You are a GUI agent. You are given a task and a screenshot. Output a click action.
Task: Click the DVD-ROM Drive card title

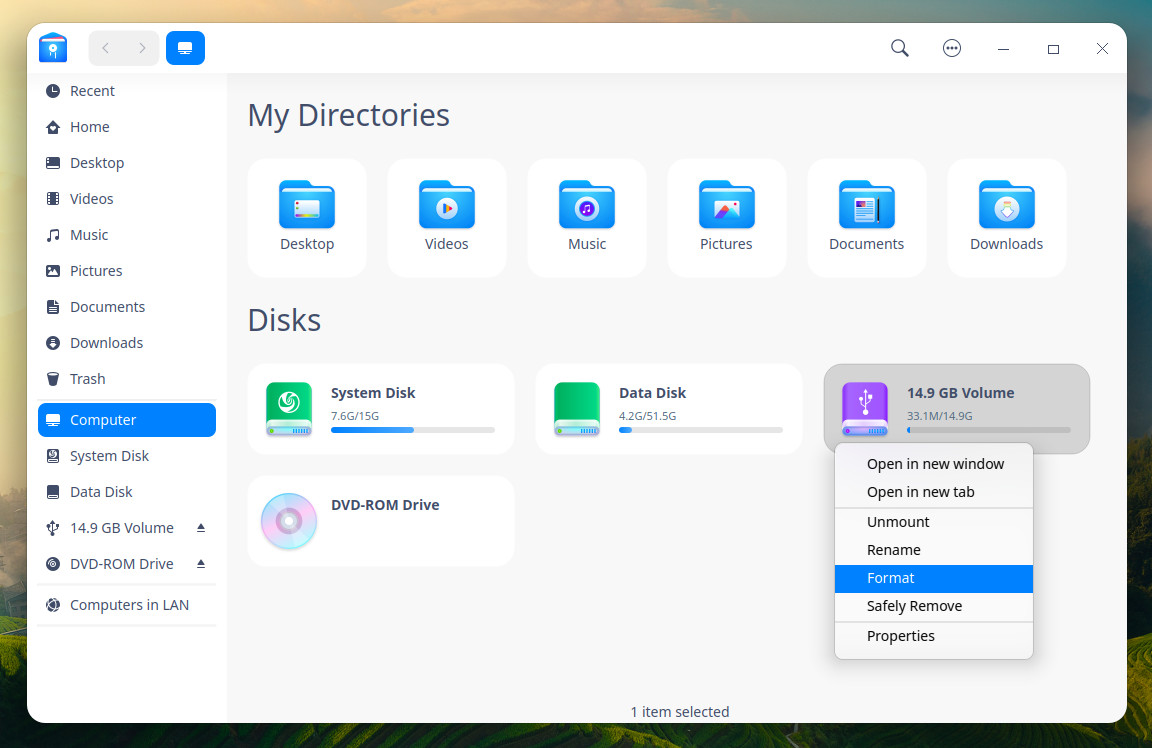(x=385, y=505)
